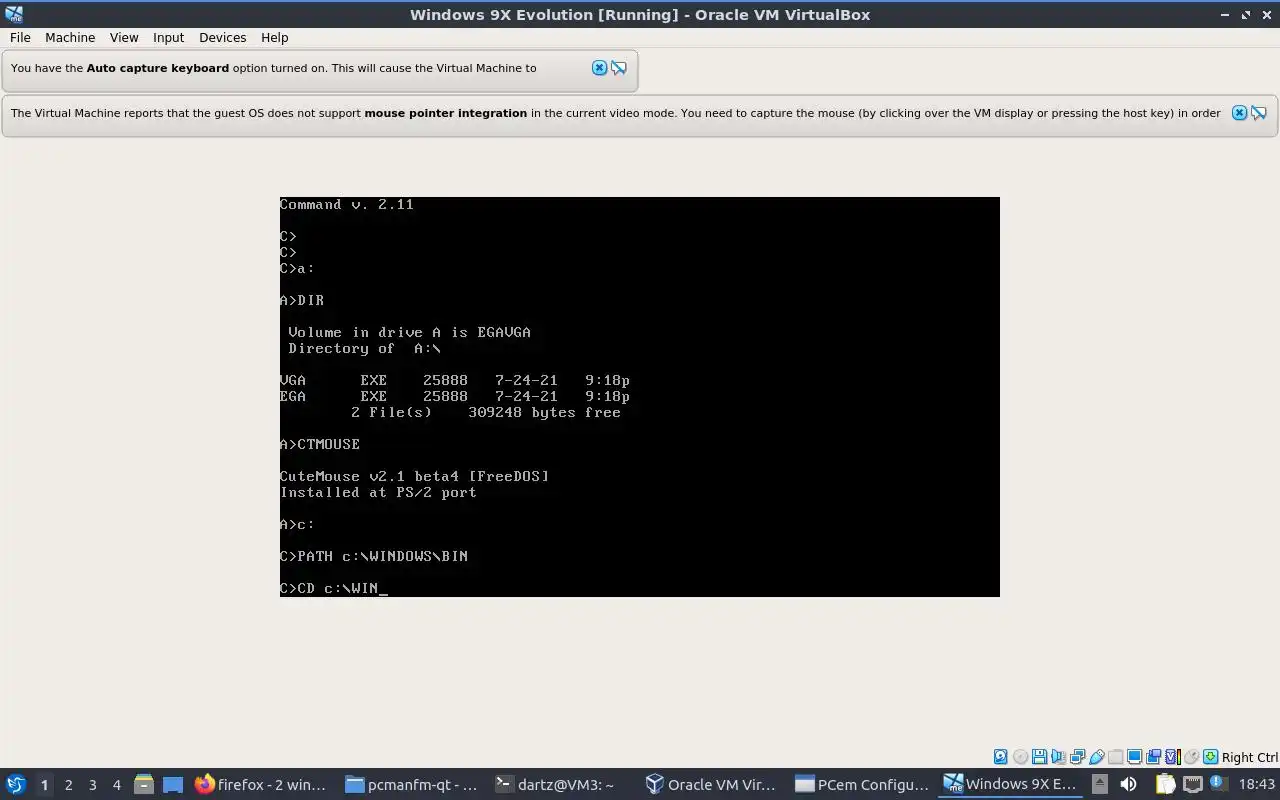Viewport: 1280px width, 800px height.
Task: Click the 'PATH c:\WINDOWS\BIN' command line
Action: point(374,556)
